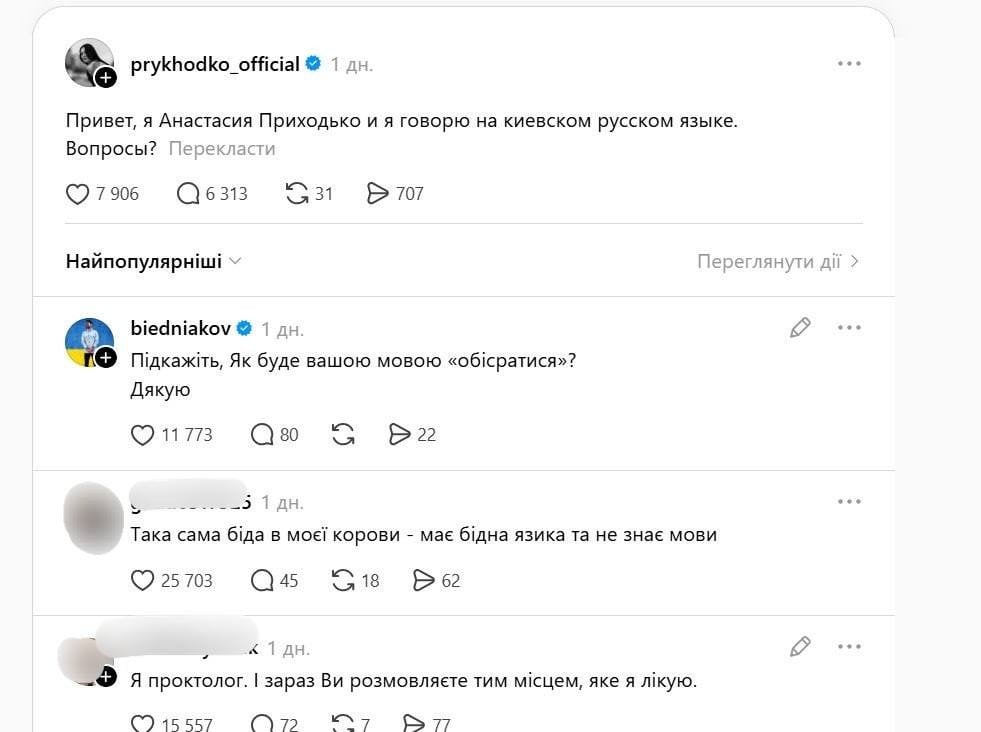This screenshot has height=732, width=981.
Task: Like the comment about the cow
Action: pos(143,581)
